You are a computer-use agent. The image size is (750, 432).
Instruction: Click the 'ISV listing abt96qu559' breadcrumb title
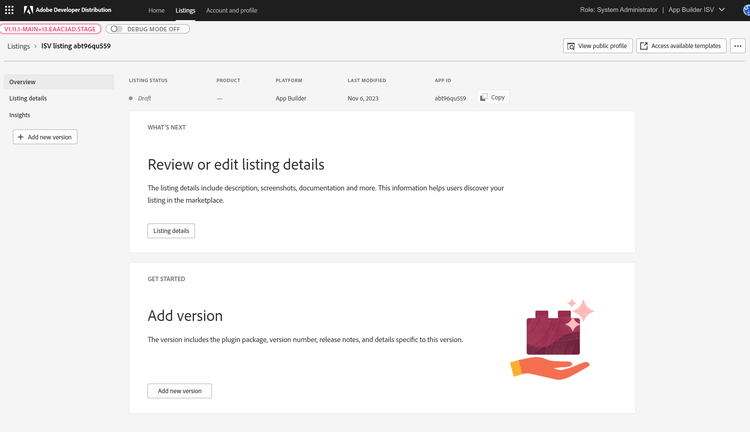[x=76, y=46]
